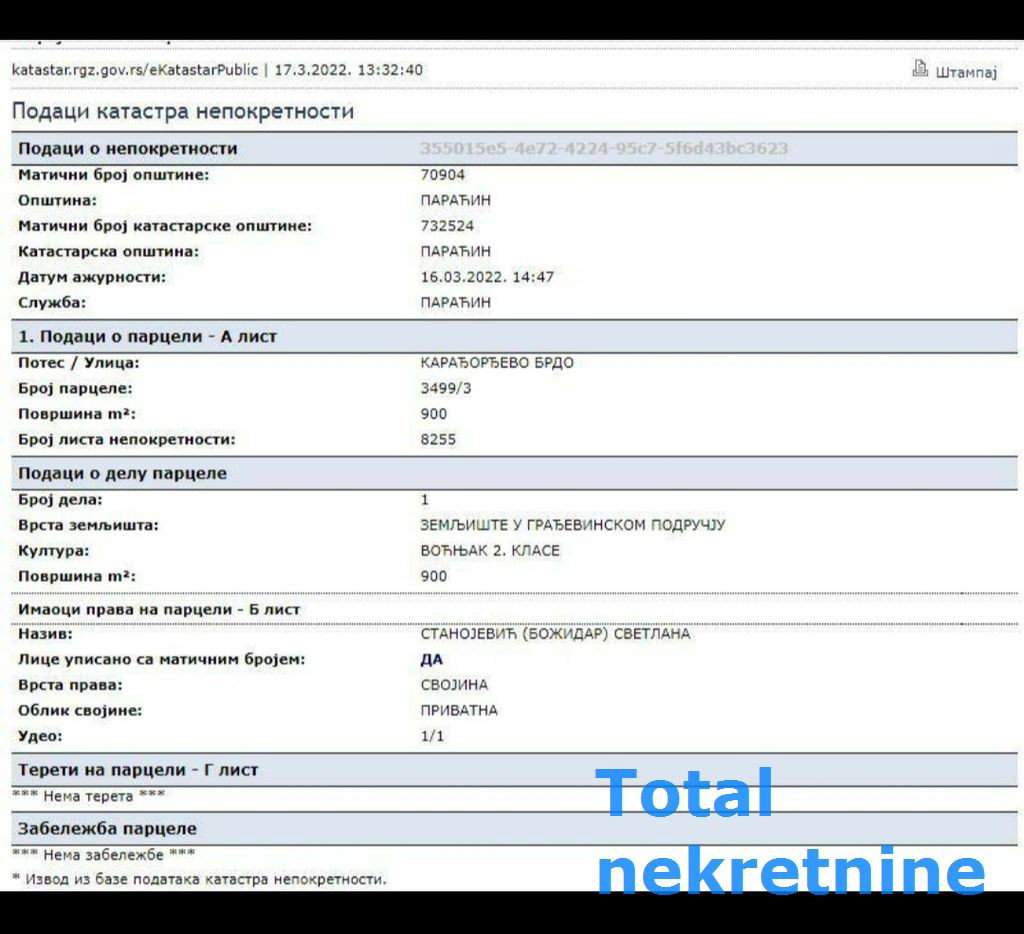Click the КАРАЂОРЂЕВО БРДО street value
Viewport: 1024px width, 934px height.
click(497, 362)
